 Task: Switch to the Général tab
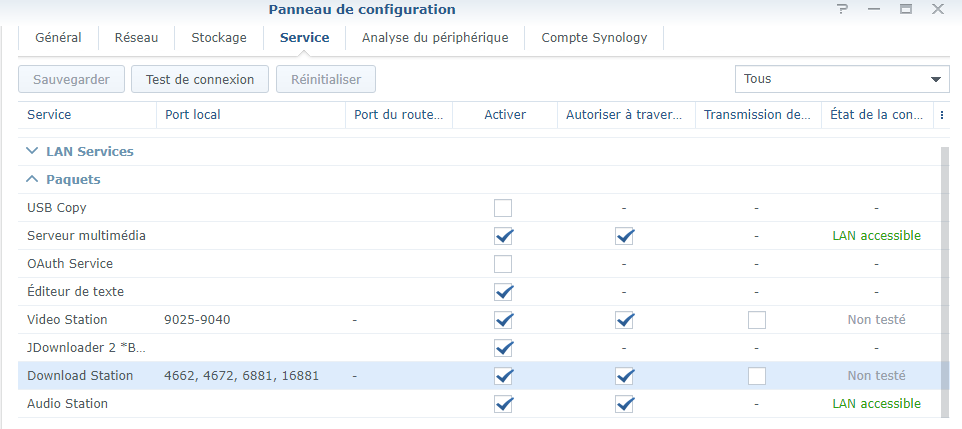pyautogui.click(x=58, y=38)
